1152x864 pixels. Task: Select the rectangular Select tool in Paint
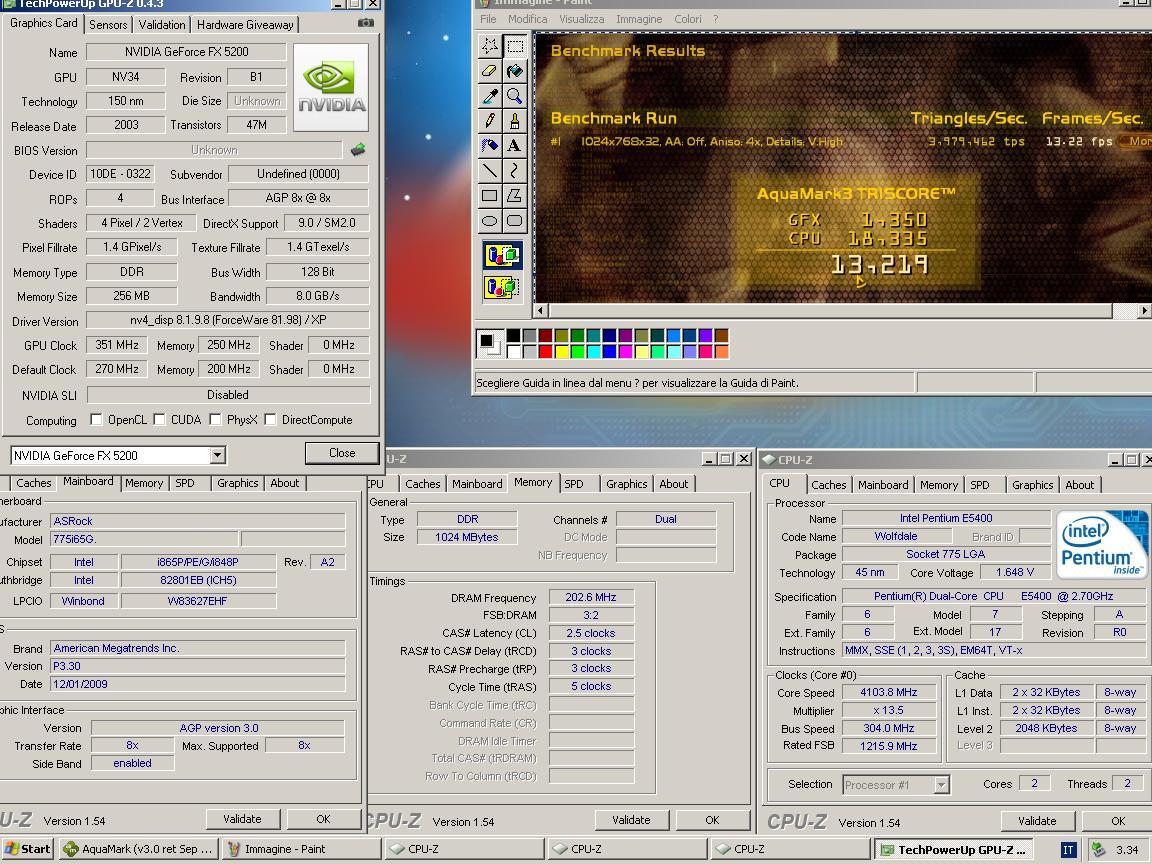(515, 46)
